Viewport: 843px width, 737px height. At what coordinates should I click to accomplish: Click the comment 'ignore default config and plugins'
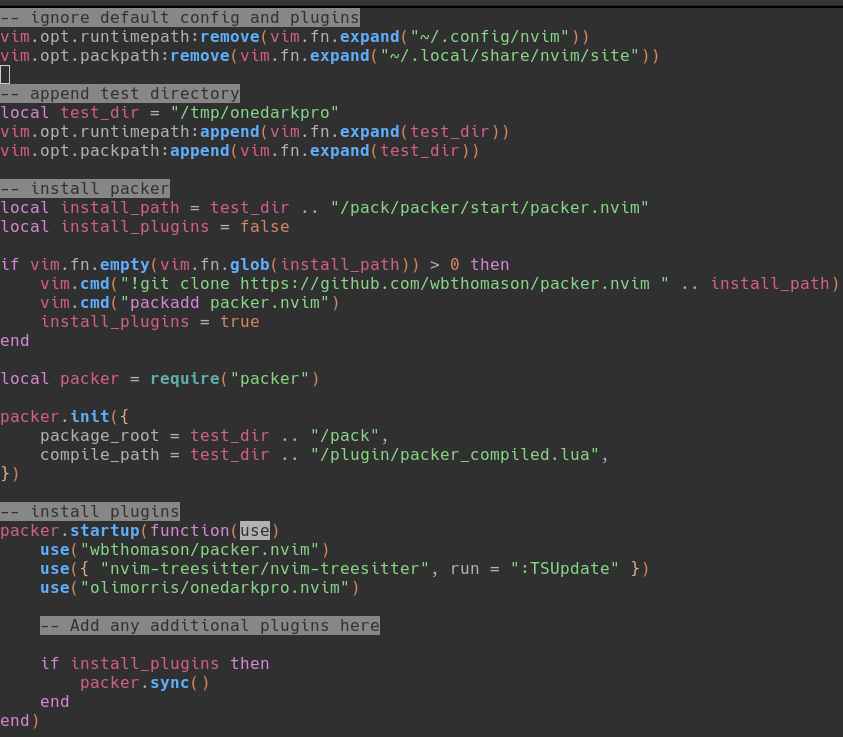click(180, 18)
